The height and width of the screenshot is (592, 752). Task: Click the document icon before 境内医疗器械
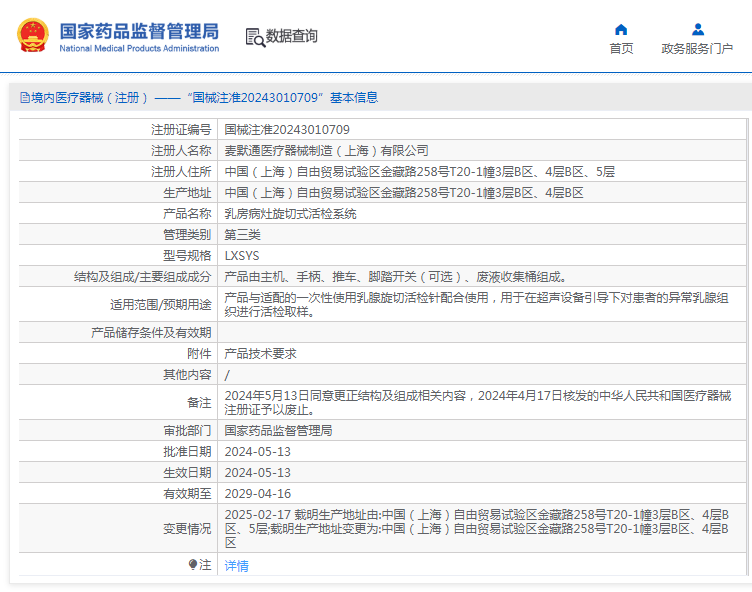(24, 98)
